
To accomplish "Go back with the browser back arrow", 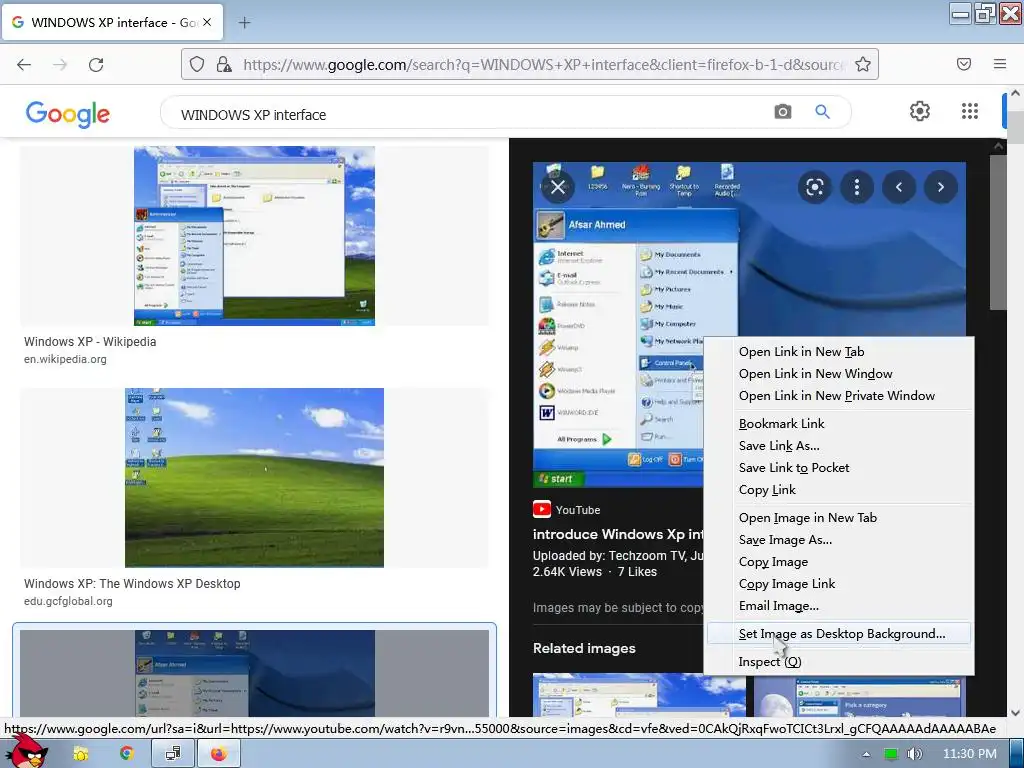I will tap(24, 64).
